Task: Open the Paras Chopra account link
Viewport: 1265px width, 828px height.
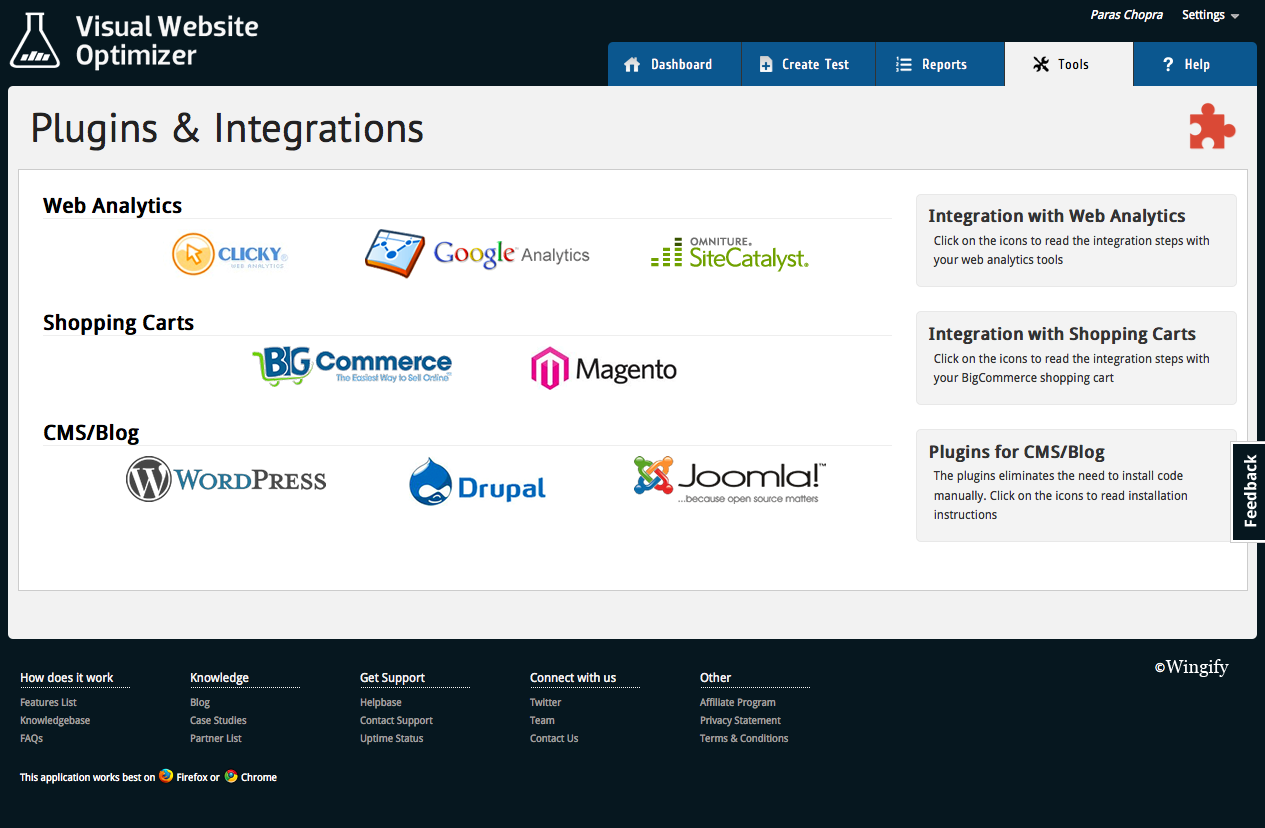Action: tap(1127, 15)
